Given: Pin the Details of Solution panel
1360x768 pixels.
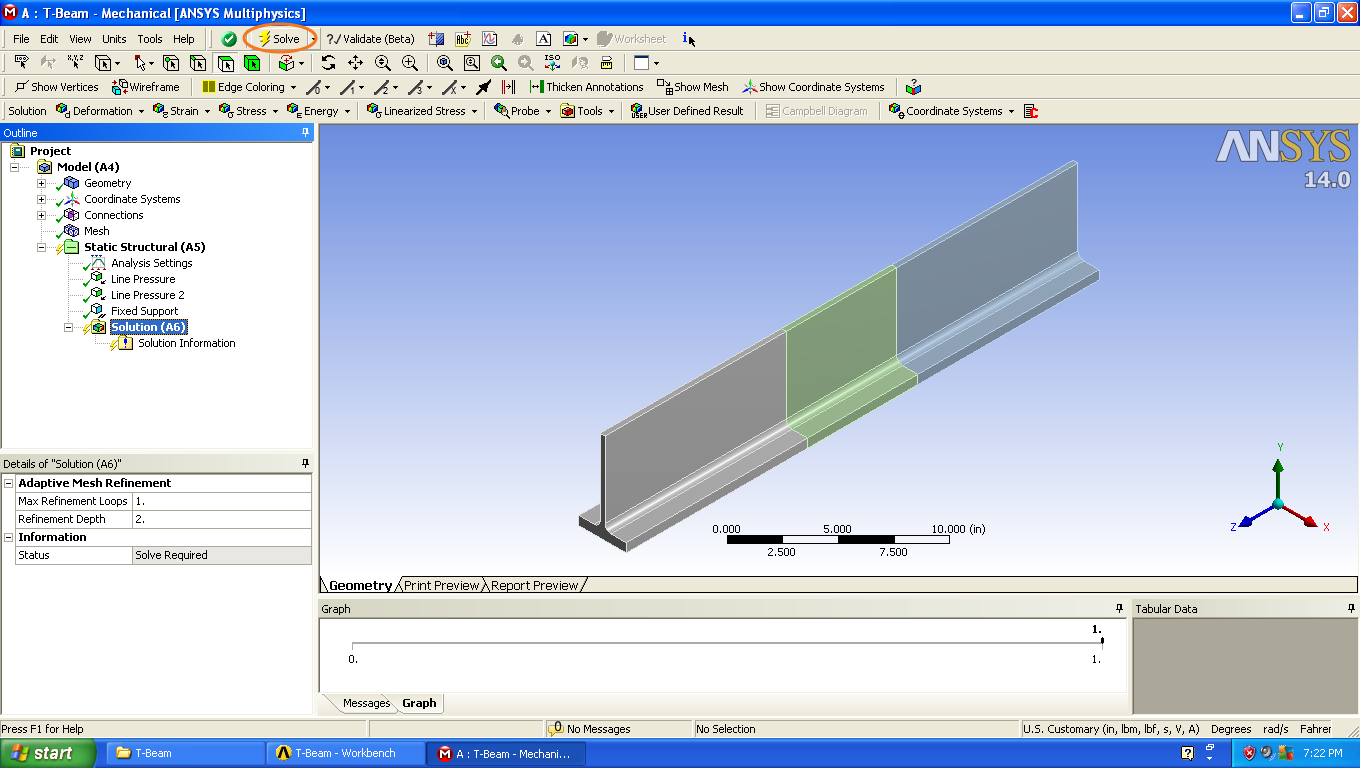Looking at the screenshot, I should (305, 464).
